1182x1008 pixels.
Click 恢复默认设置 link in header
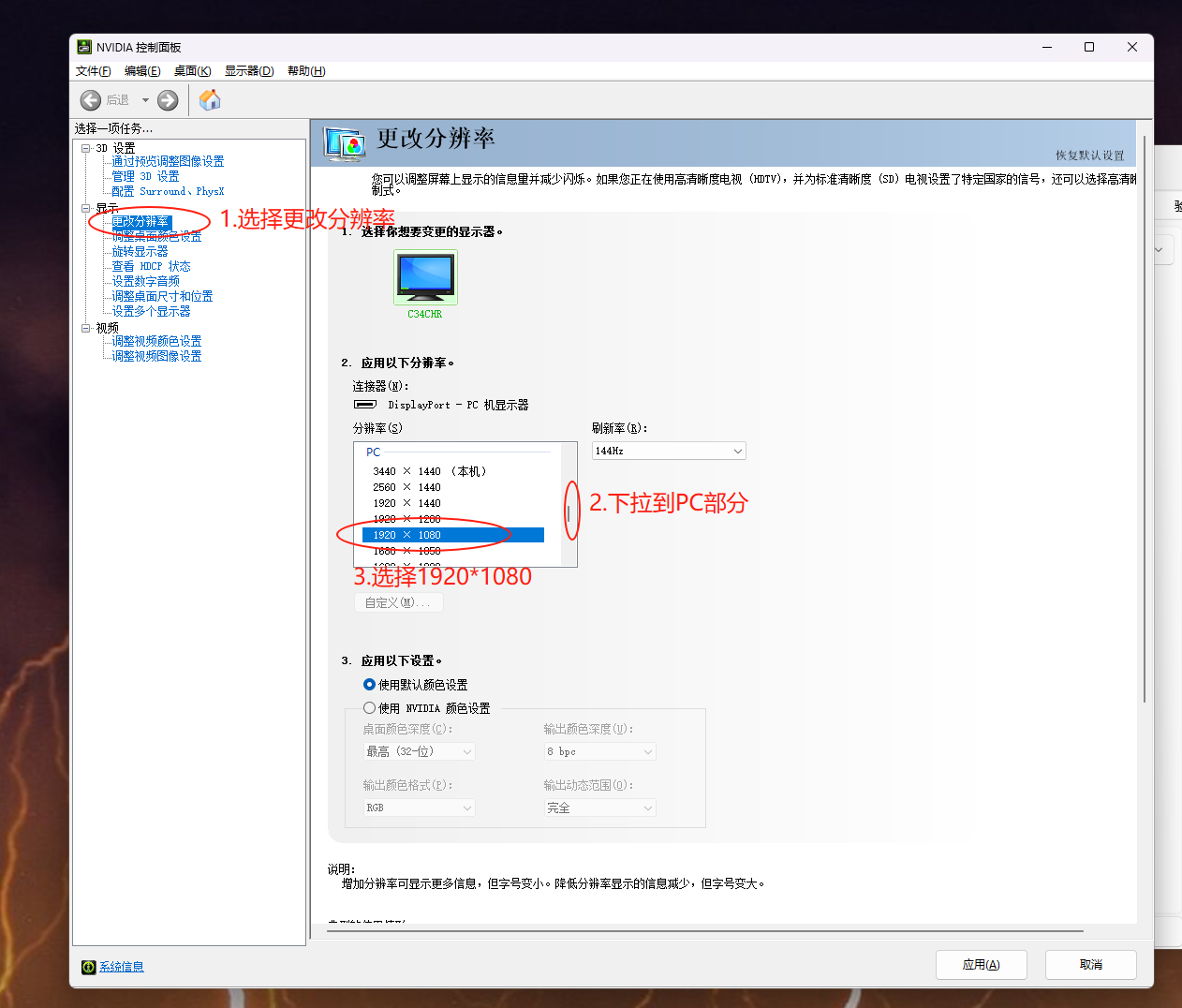point(1089,156)
